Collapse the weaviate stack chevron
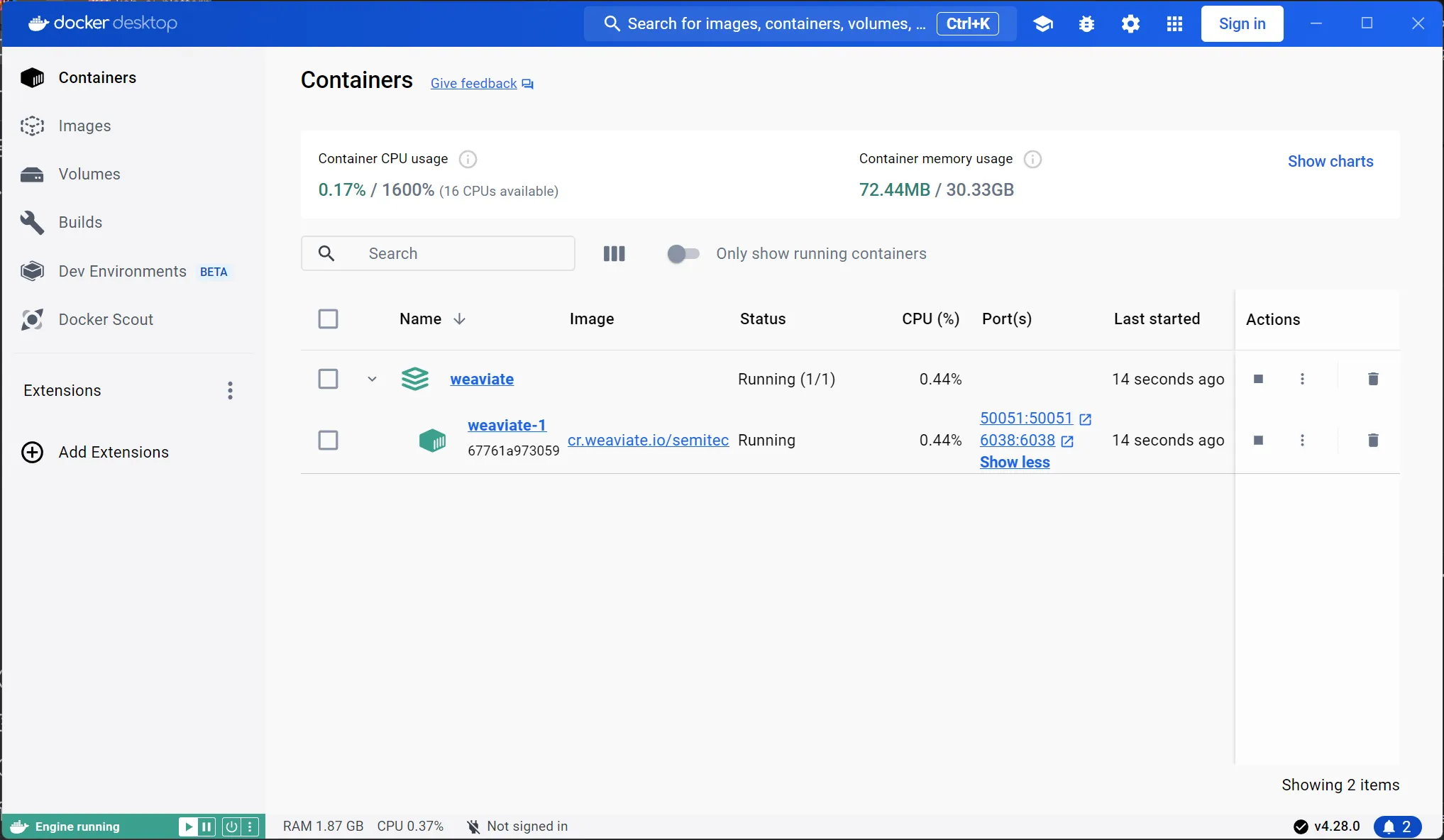Image resolution: width=1444 pixels, height=840 pixels. (x=372, y=379)
